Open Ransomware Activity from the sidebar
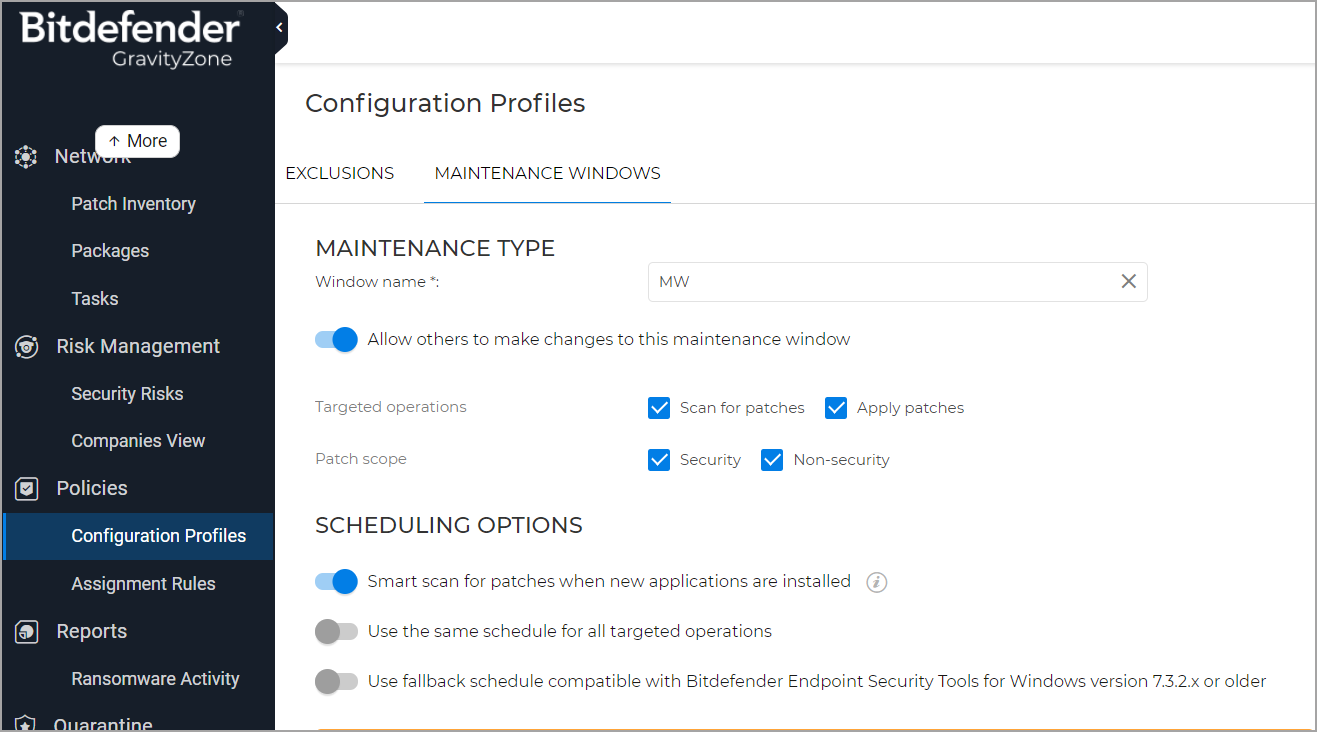 (155, 678)
